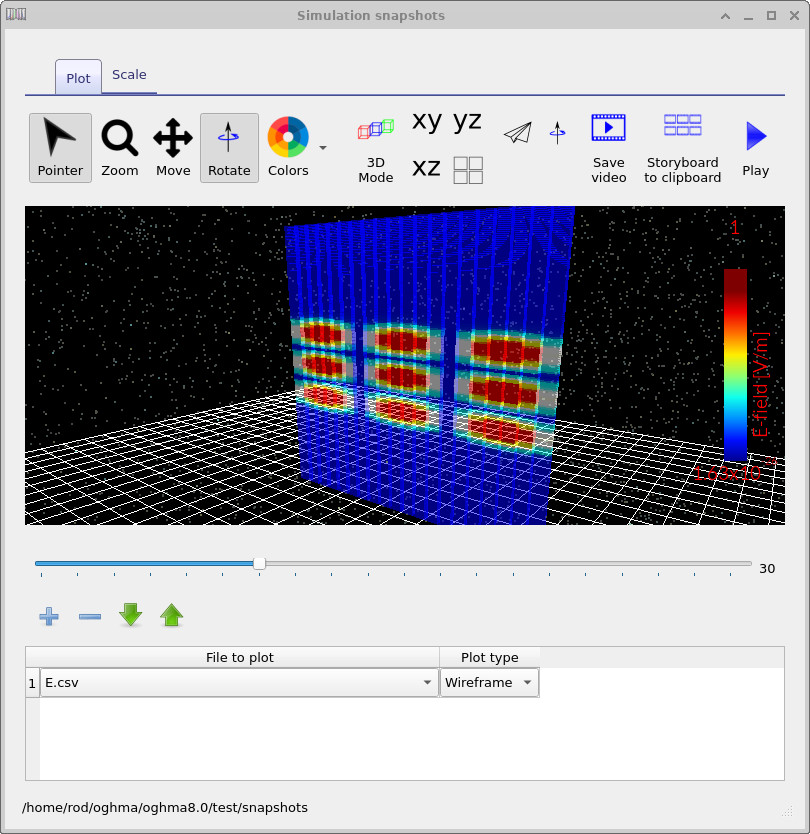Select the Plot tab
This screenshot has width=810, height=834.
coord(78,77)
